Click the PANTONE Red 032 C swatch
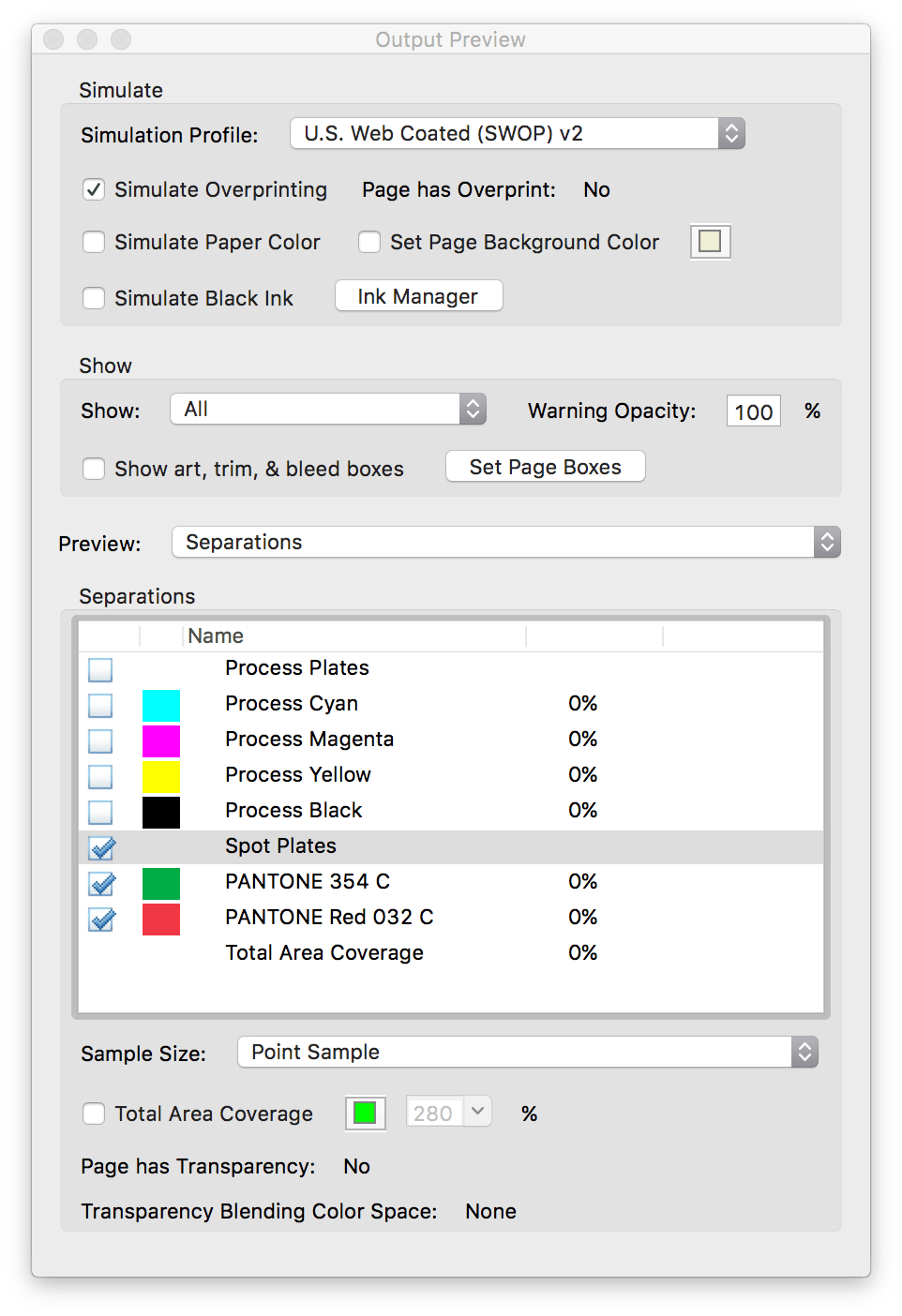 (161, 920)
